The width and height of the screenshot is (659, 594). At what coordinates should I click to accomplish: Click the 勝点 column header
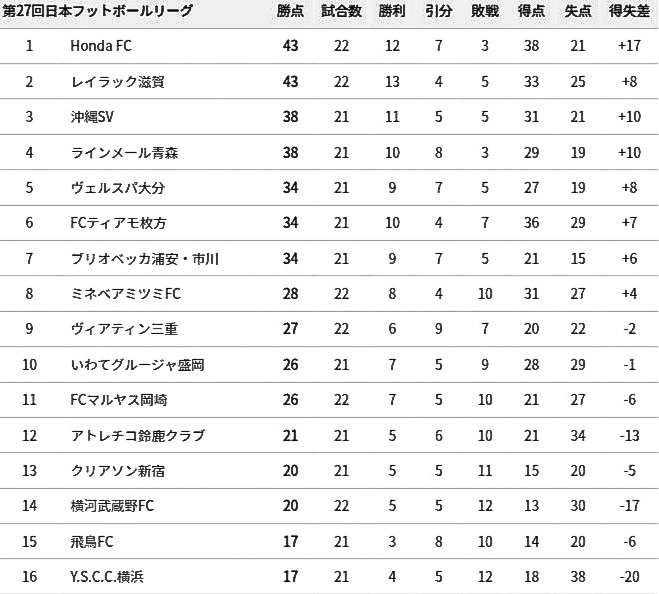point(292,12)
